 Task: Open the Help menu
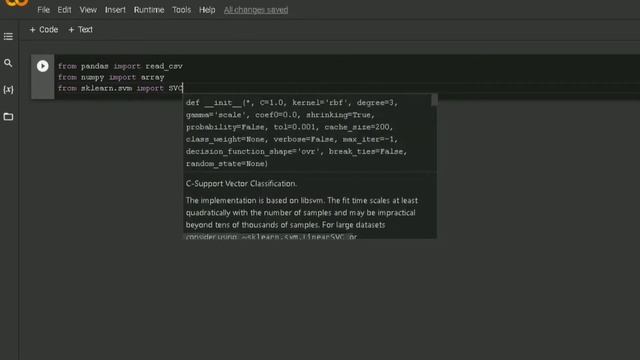click(207, 10)
